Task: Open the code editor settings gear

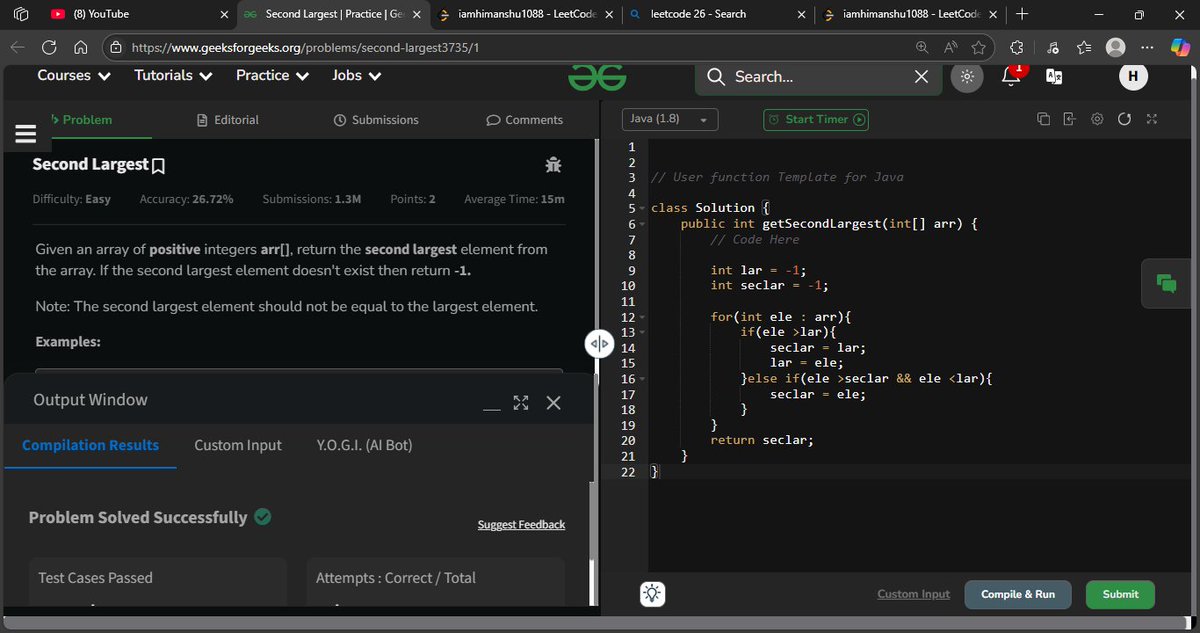Action: (x=1097, y=119)
